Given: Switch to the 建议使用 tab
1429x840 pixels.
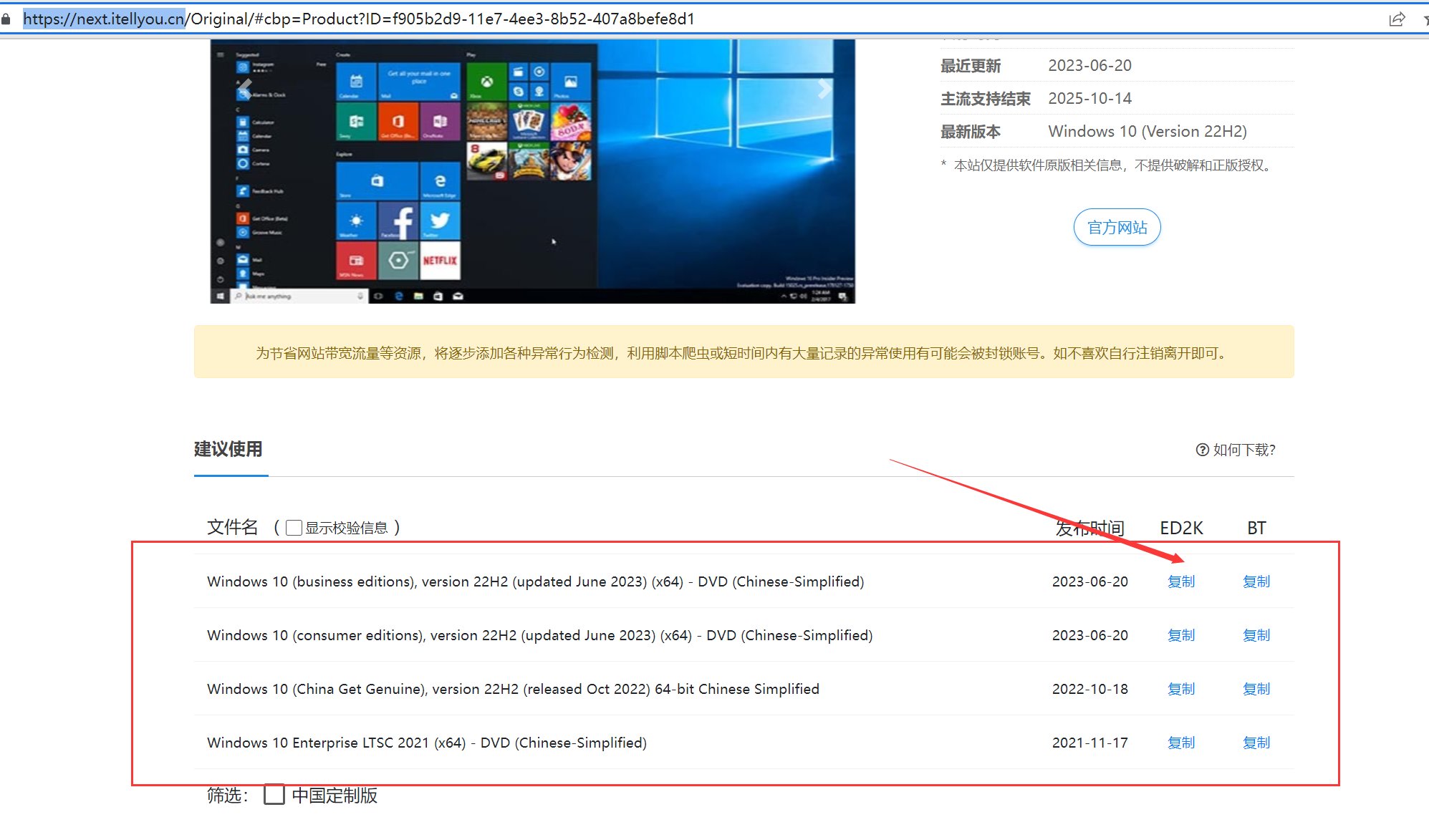Looking at the screenshot, I should (228, 450).
